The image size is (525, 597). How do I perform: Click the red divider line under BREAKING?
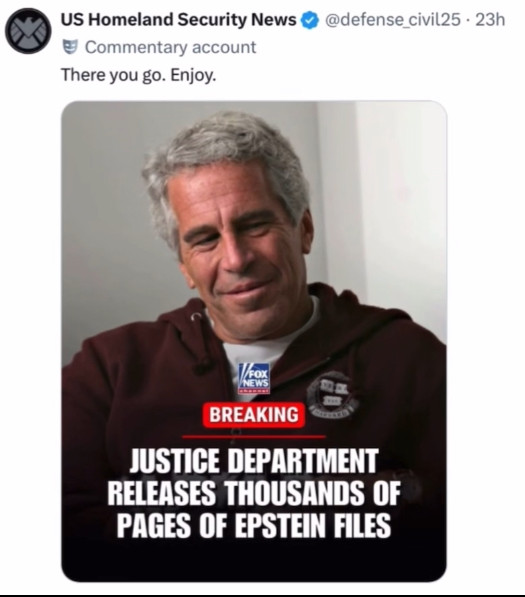click(x=254, y=436)
